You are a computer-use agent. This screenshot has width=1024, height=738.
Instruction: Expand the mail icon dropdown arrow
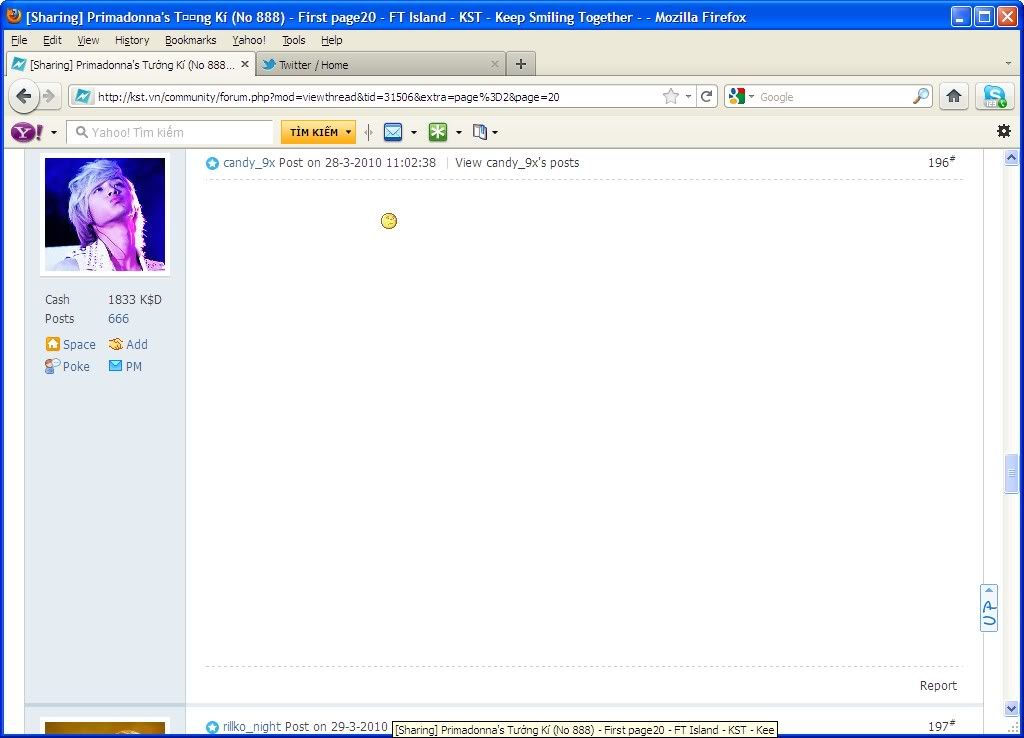pyautogui.click(x=414, y=133)
